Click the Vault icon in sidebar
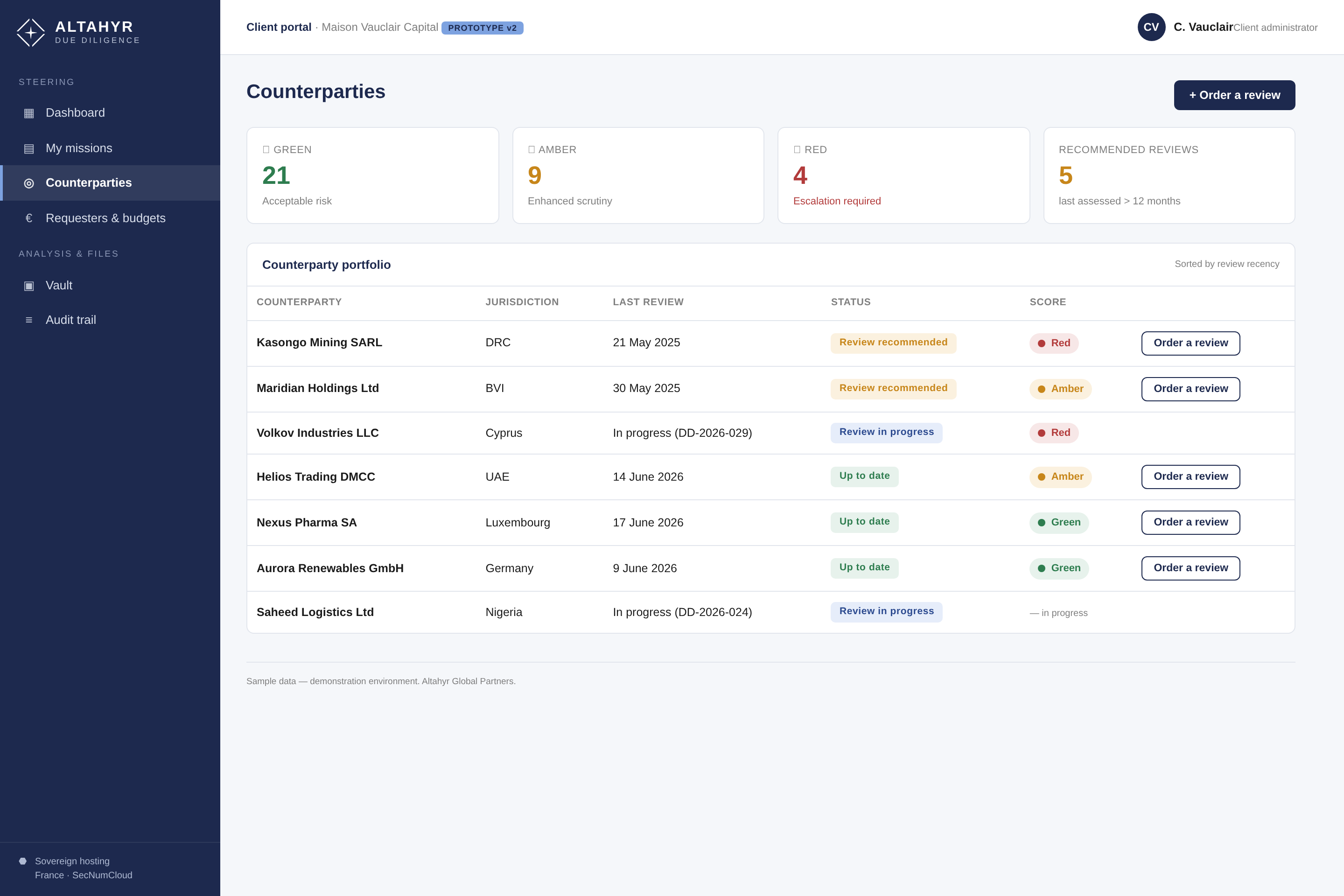Screen dimensions: 1344x896 pos(28,286)
